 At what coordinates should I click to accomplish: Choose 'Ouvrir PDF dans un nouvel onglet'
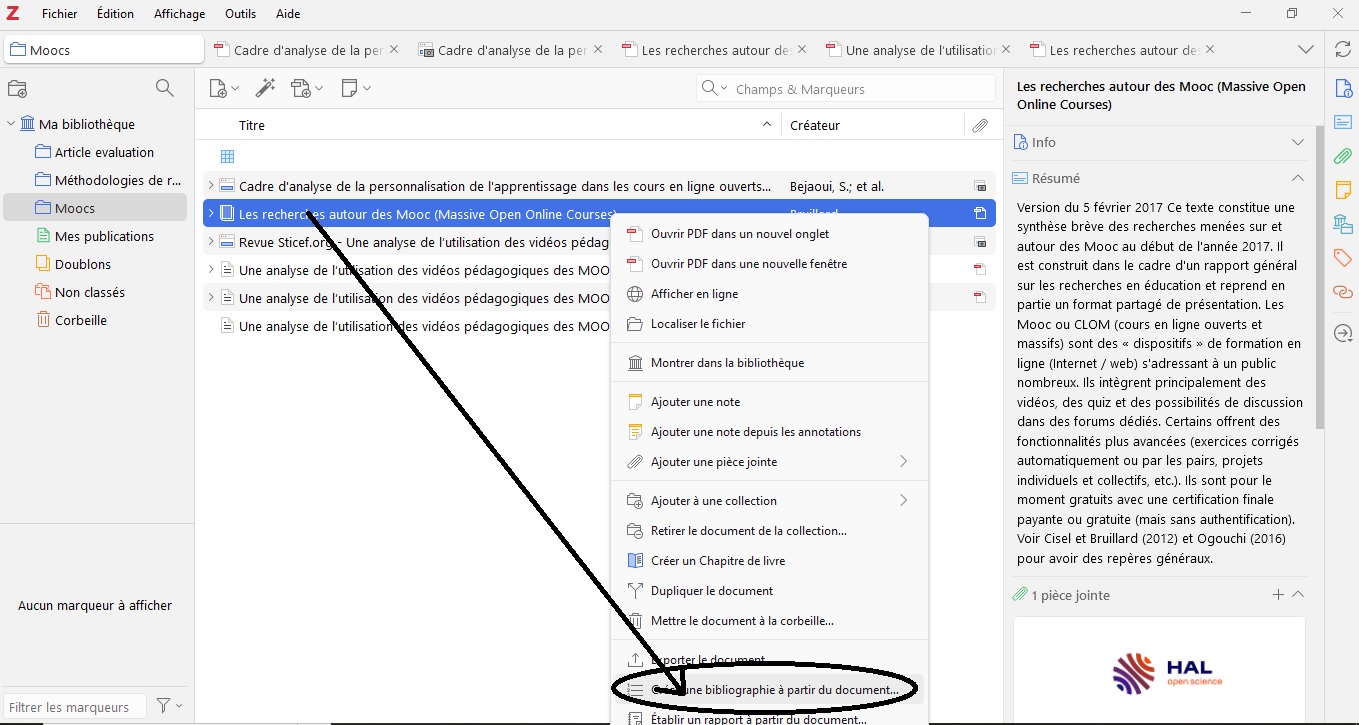tap(739, 234)
